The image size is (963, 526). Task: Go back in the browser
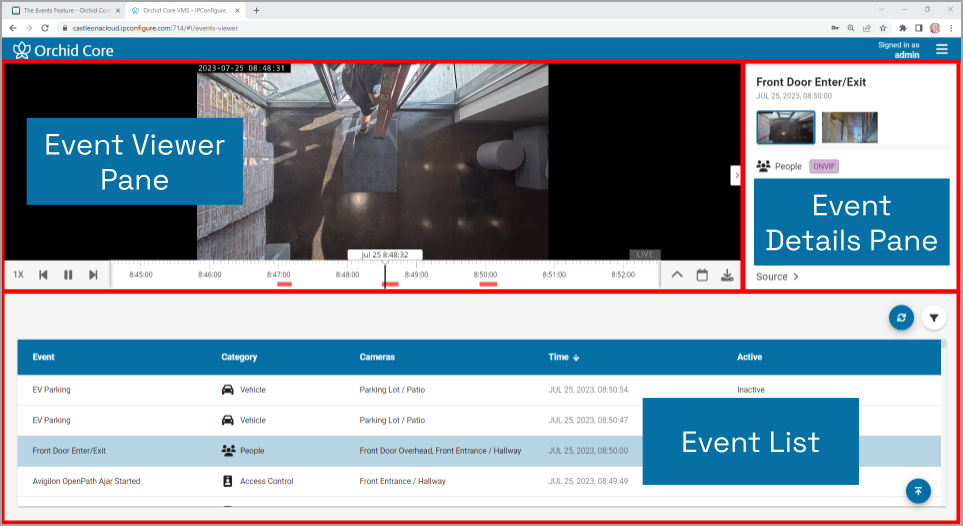tap(13, 28)
